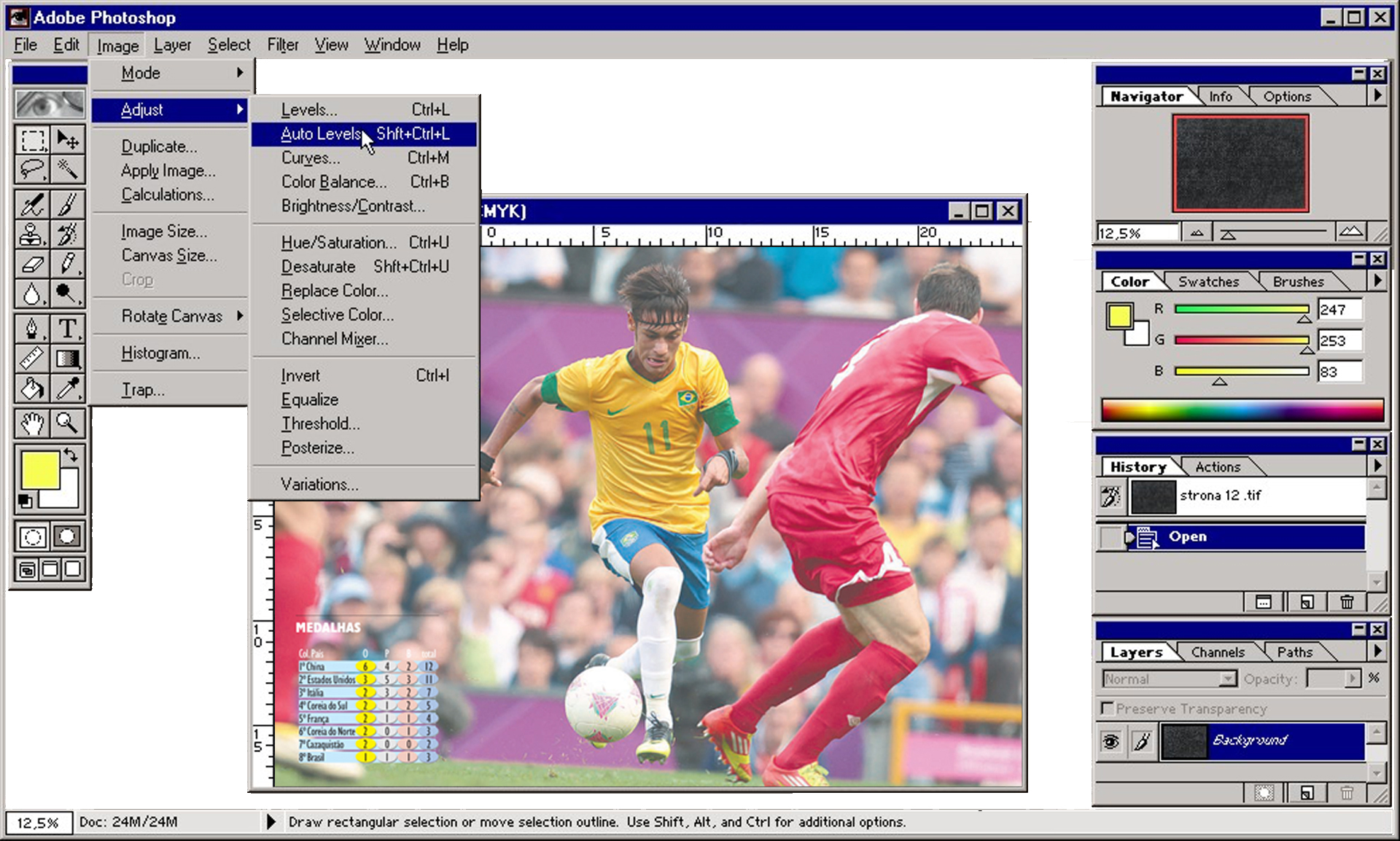This screenshot has height=841, width=1400.
Task: Select the Paintbrush tool
Action: click(x=68, y=204)
